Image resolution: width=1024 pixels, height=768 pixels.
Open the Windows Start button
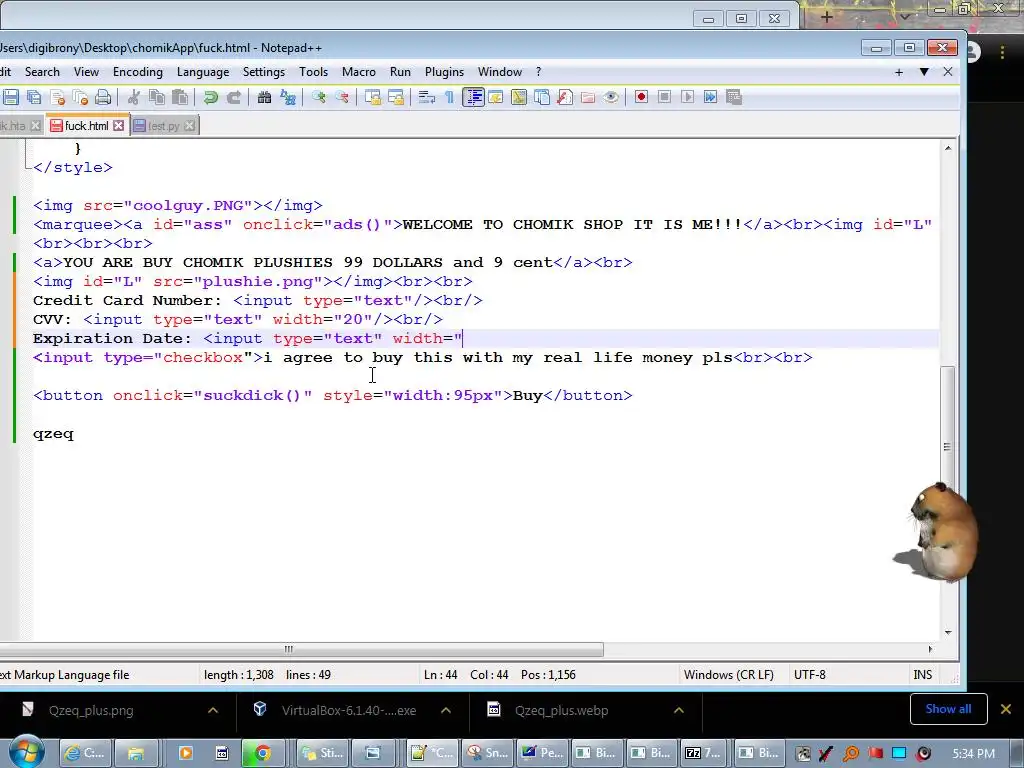26,752
